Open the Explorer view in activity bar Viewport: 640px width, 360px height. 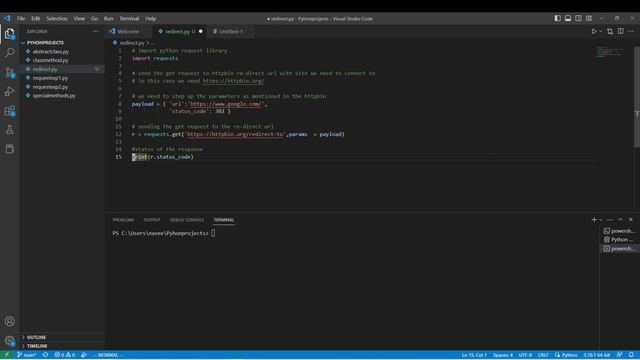[x=9, y=34]
